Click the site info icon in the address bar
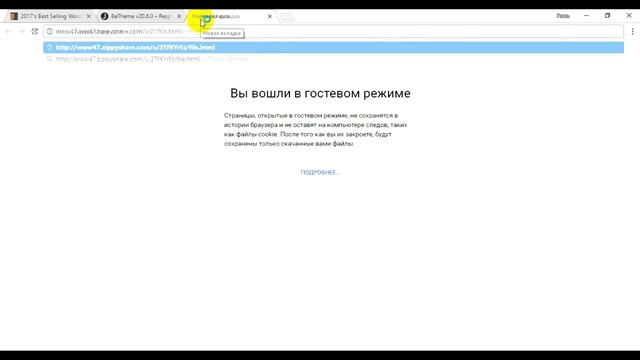Image resolution: width=640 pixels, height=360 pixels. point(50,31)
